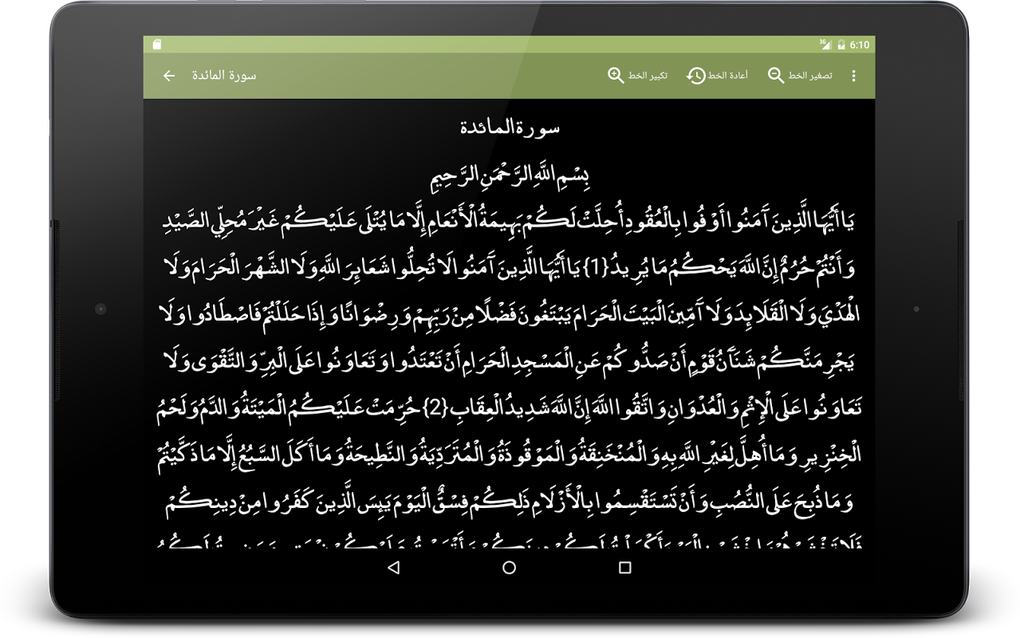Tap the Bismillah line بسم الله الرحمن الرحيم
Image resolution: width=1020 pixels, height=638 pixels.
tap(510, 176)
